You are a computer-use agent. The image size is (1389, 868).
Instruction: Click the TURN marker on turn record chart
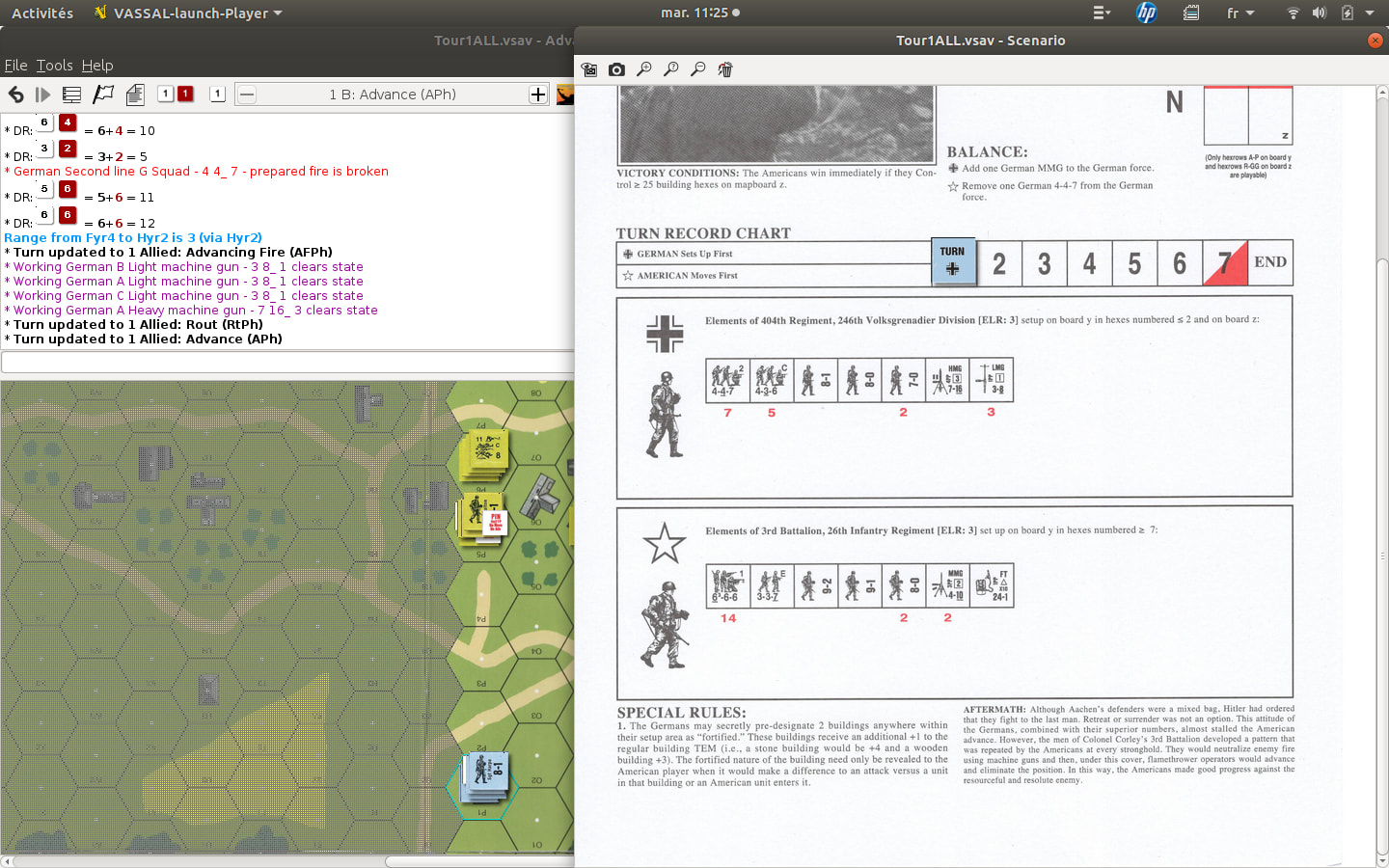[953, 261]
